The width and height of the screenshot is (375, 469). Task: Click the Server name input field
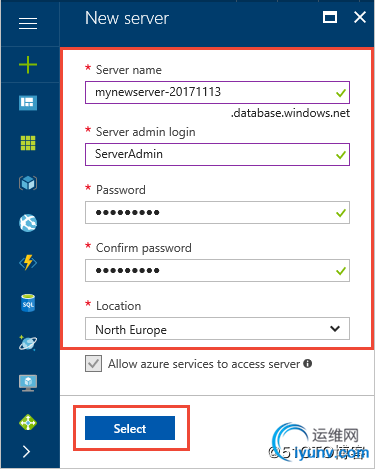coord(217,92)
